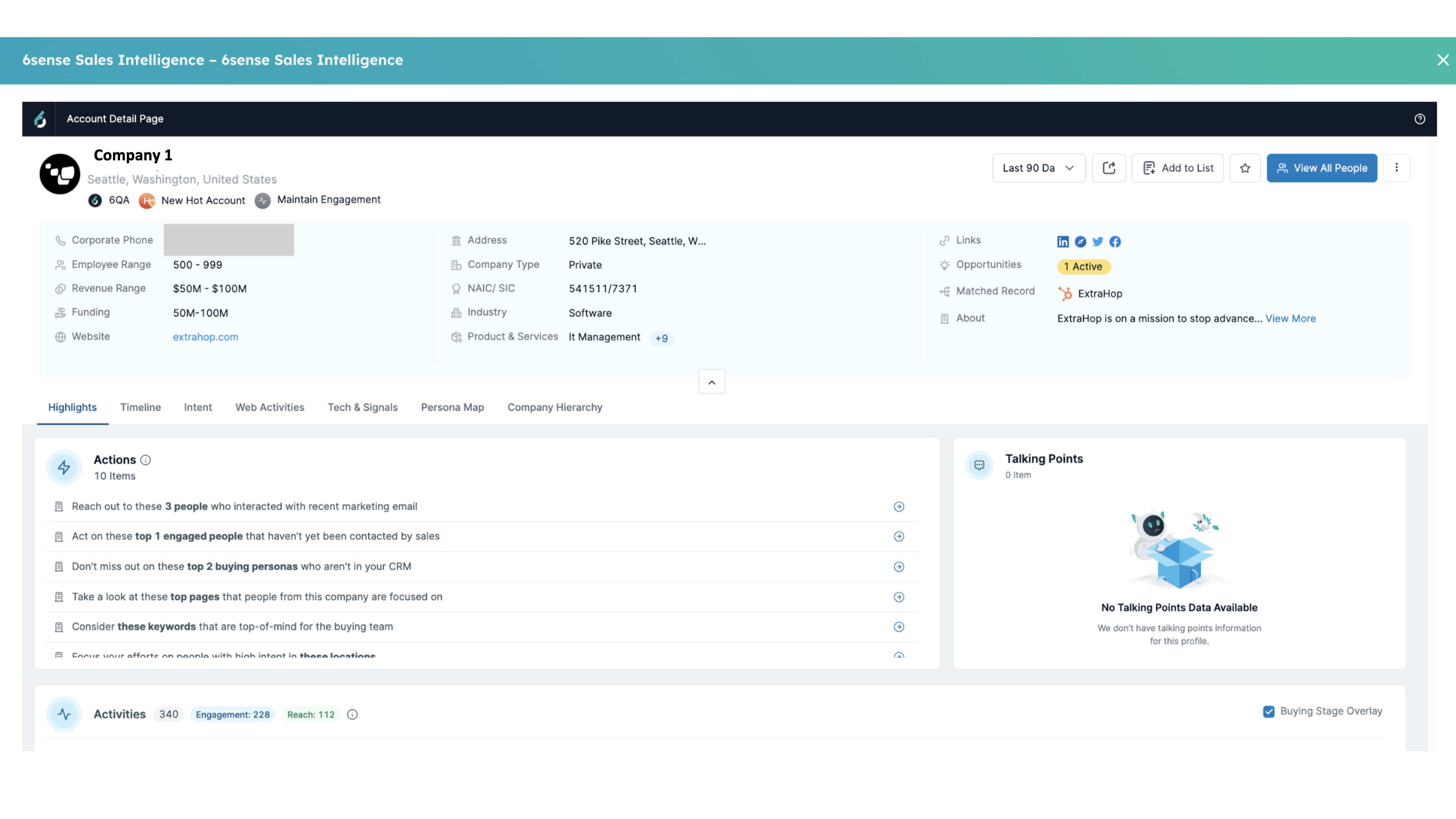Click the share/export icon button

click(x=1109, y=168)
